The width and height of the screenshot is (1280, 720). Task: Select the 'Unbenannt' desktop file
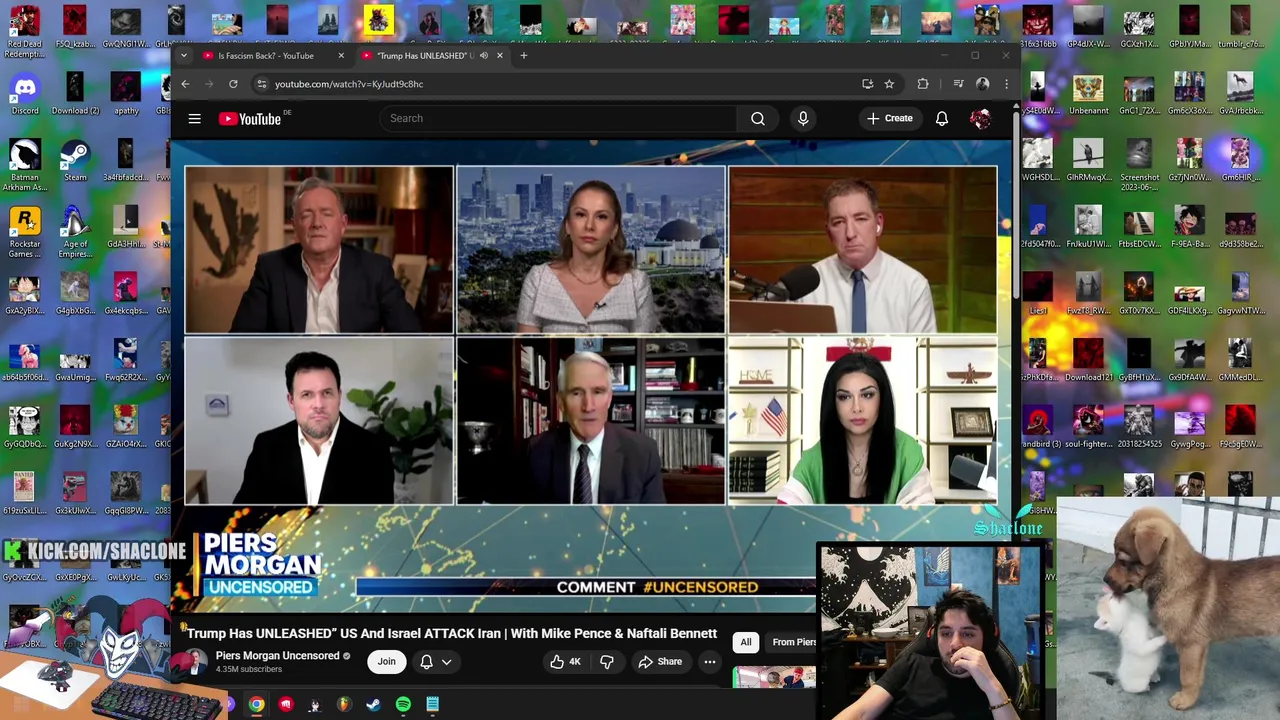pos(1088,94)
